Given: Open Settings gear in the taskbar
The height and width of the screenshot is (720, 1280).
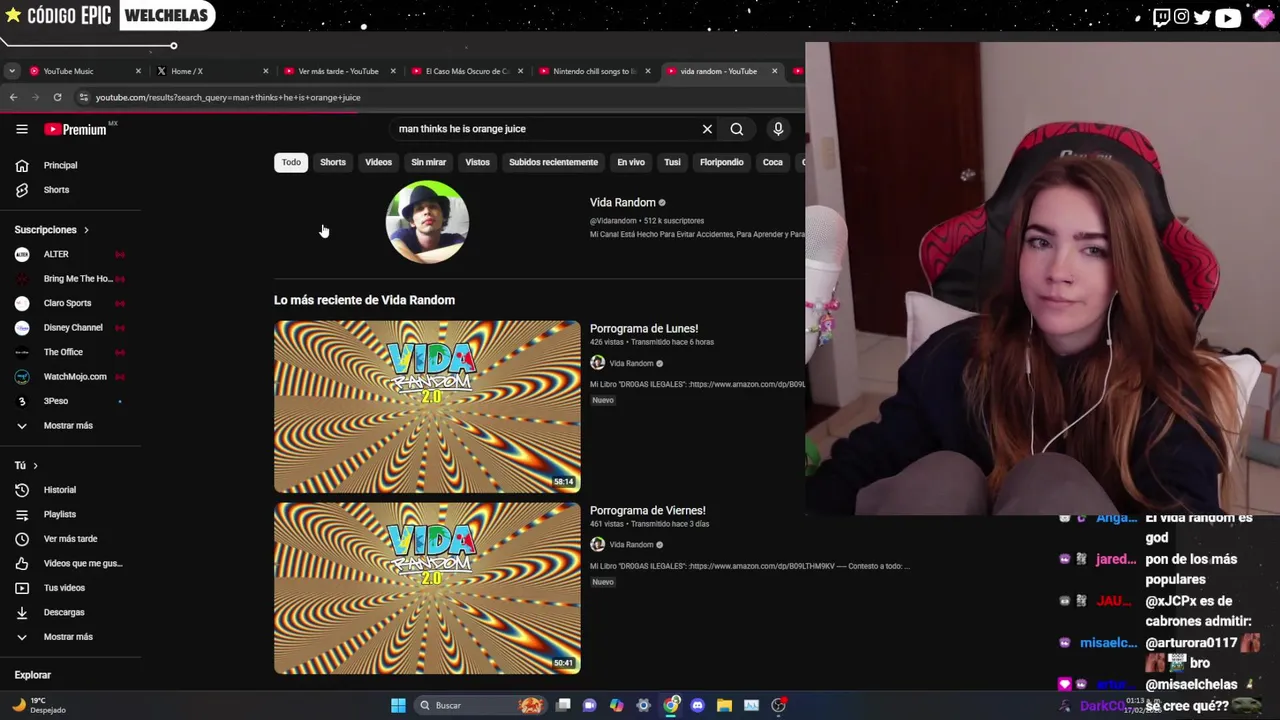Looking at the screenshot, I should click(643, 705).
